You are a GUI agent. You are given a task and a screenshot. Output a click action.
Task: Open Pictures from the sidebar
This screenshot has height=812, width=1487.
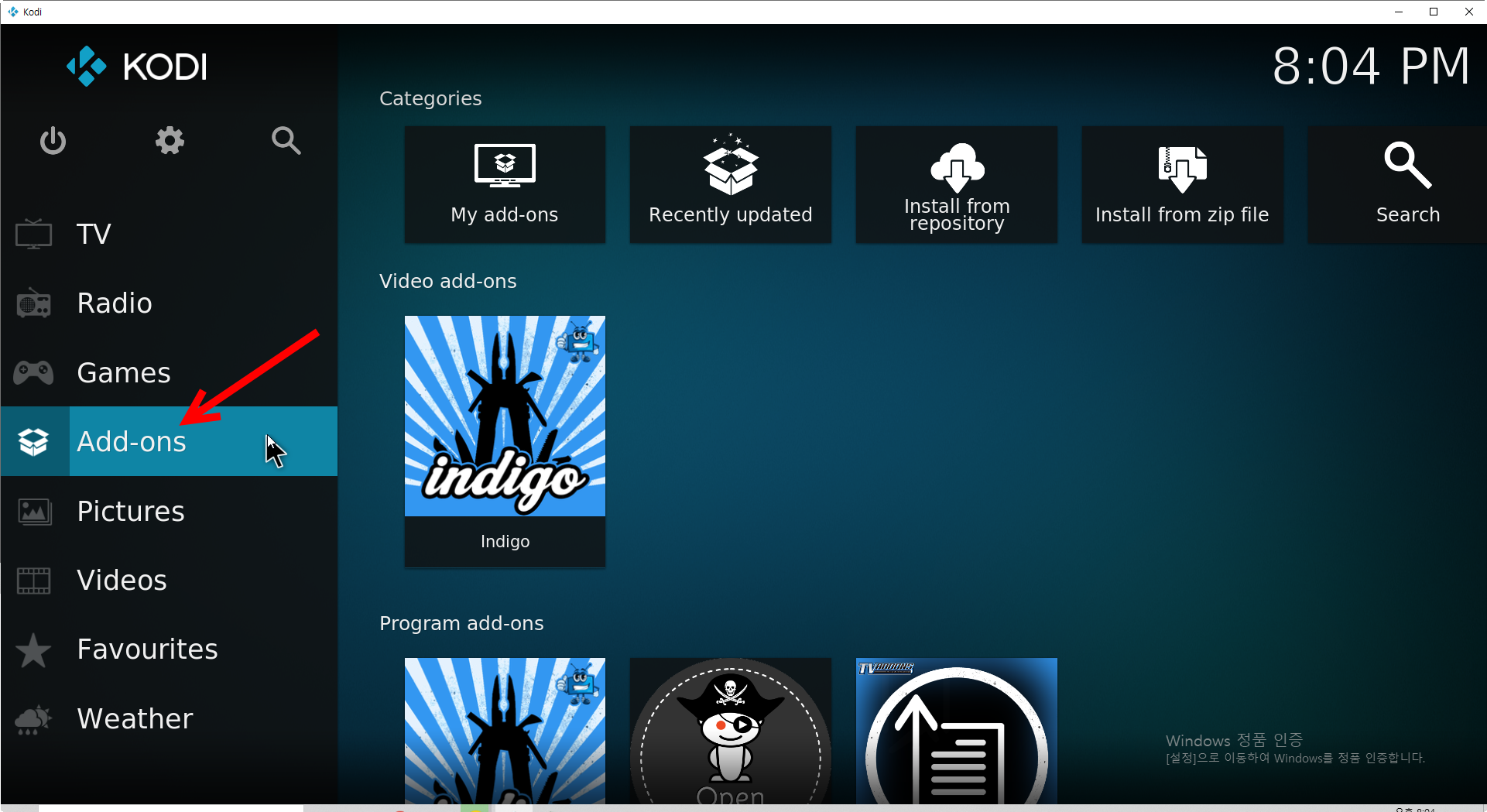[170, 511]
